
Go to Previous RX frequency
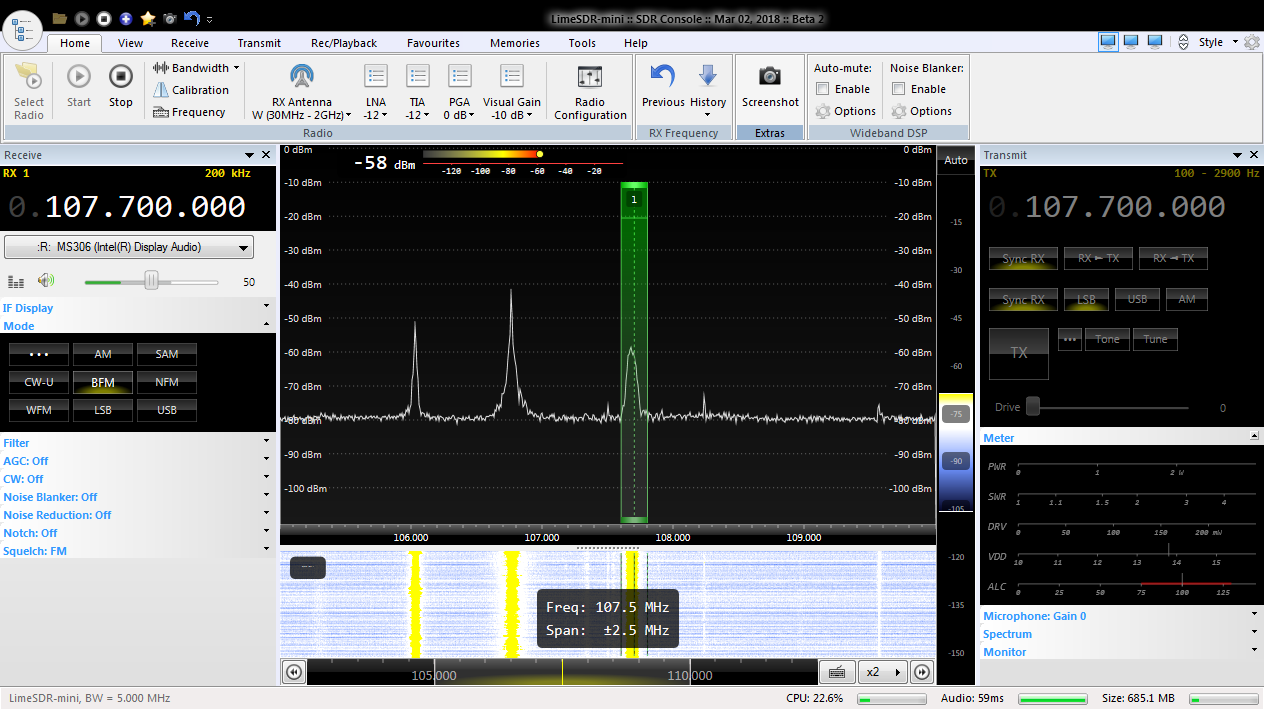pos(662,77)
